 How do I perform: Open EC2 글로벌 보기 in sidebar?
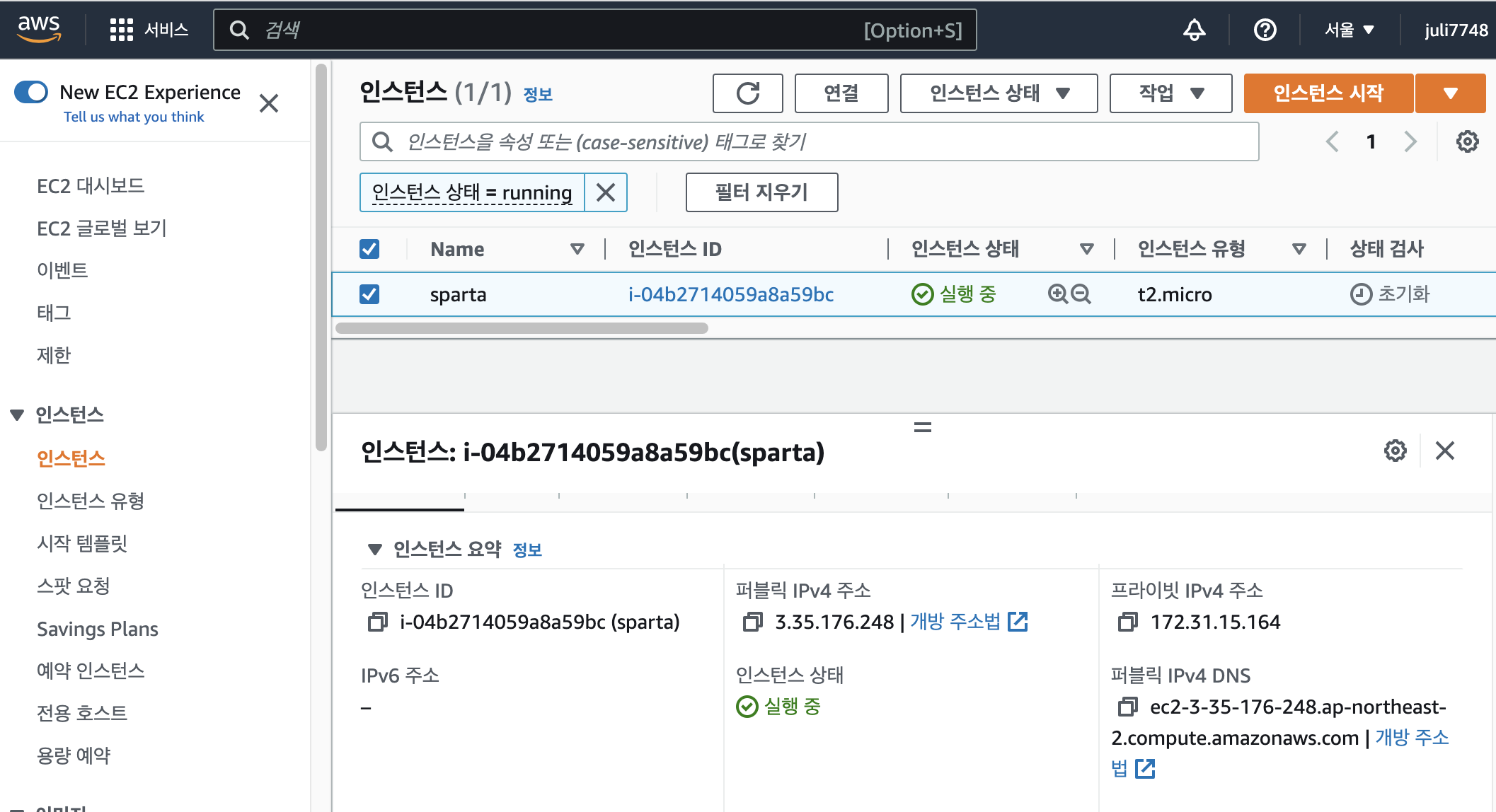pyautogui.click(x=102, y=228)
